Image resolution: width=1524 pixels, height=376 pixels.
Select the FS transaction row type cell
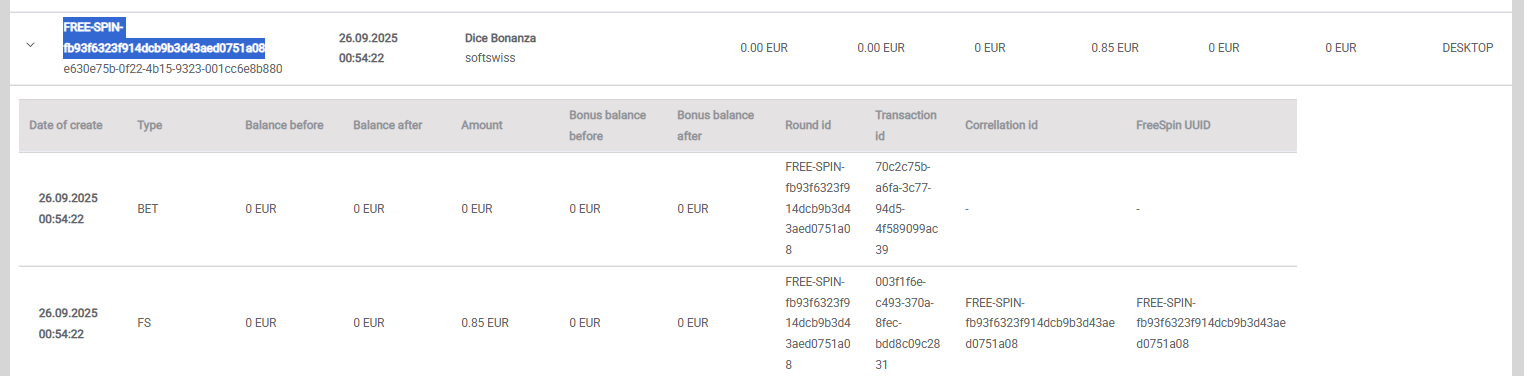tap(144, 323)
